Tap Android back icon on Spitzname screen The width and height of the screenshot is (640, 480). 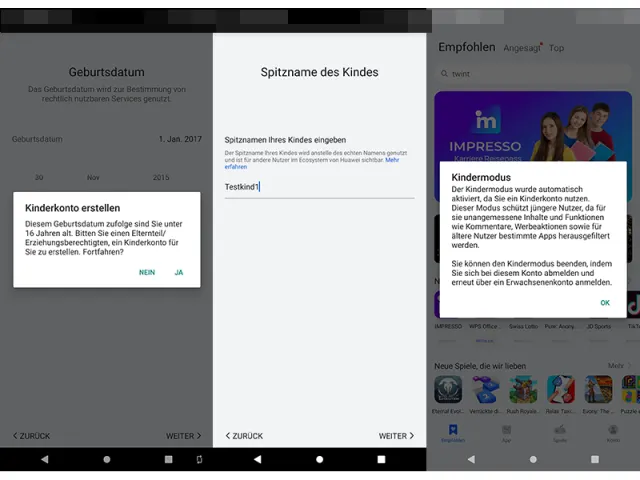[257, 459]
